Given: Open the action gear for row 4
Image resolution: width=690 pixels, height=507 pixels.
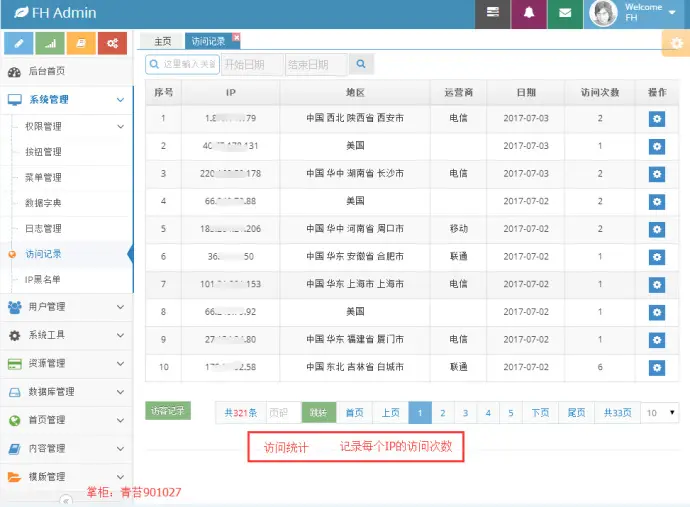Looking at the screenshot, I should click(657, 202).
